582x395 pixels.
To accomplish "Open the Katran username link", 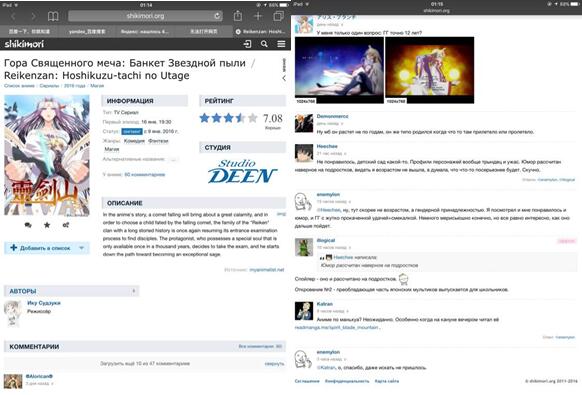I will tap(325, 304).
